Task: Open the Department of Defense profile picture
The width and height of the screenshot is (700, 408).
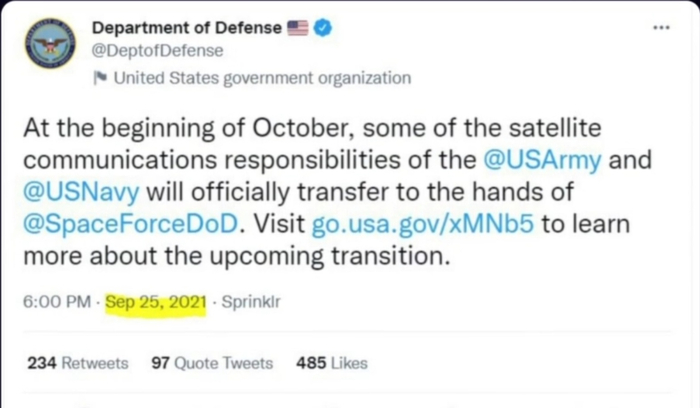Action: pyautogui.click(x=50, y=44)
